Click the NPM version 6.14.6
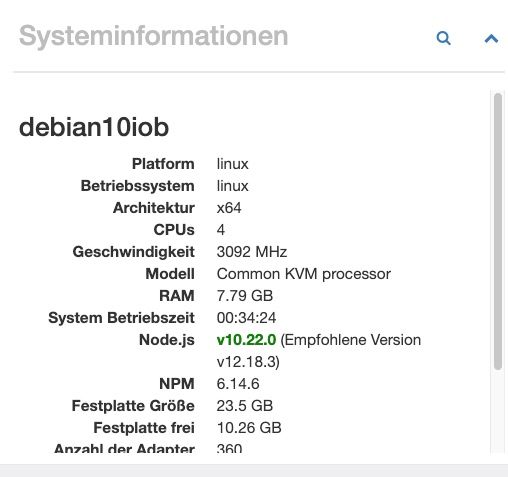The image size is (508, 477). [238, 384]
